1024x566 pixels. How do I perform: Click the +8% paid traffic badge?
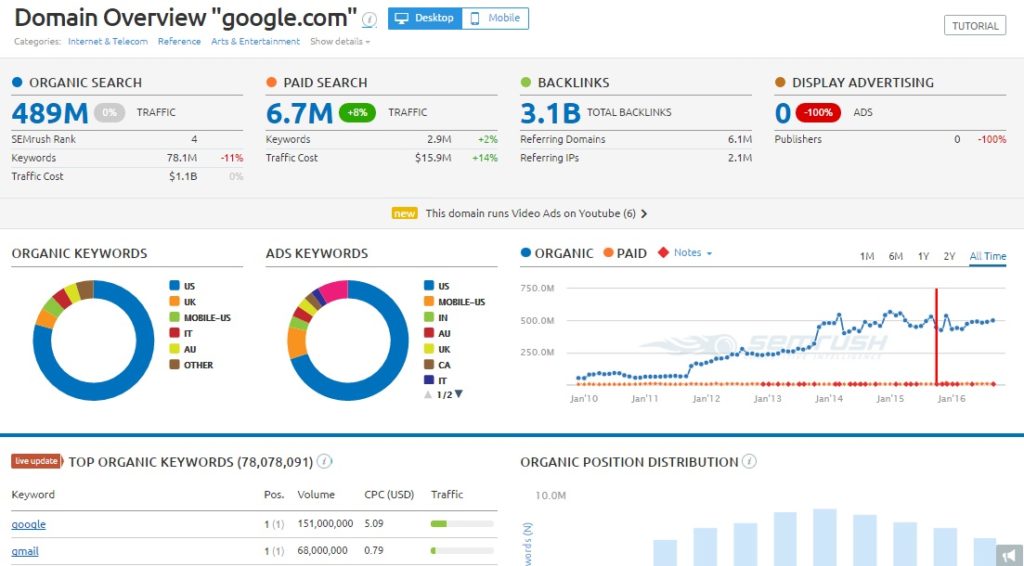tap(357, 112)
